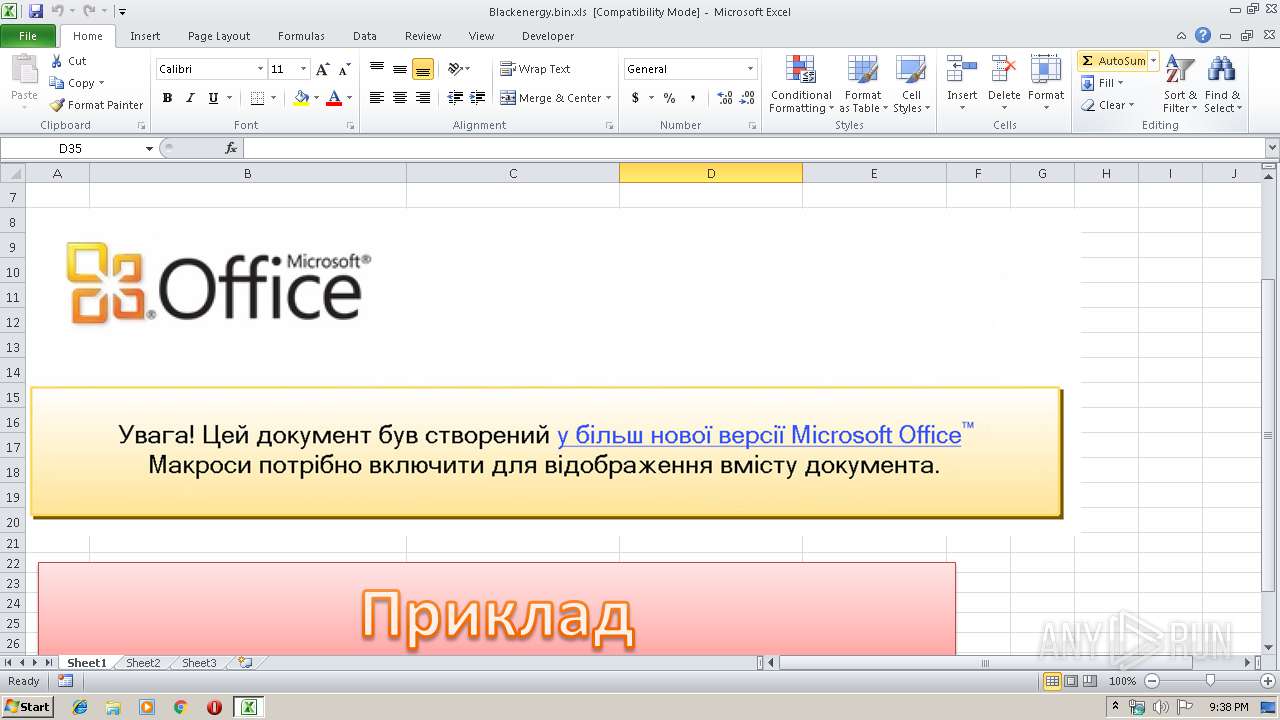Decrease font size with Shrink Font
The image size is (1280, 720).
tap(344, 69)
